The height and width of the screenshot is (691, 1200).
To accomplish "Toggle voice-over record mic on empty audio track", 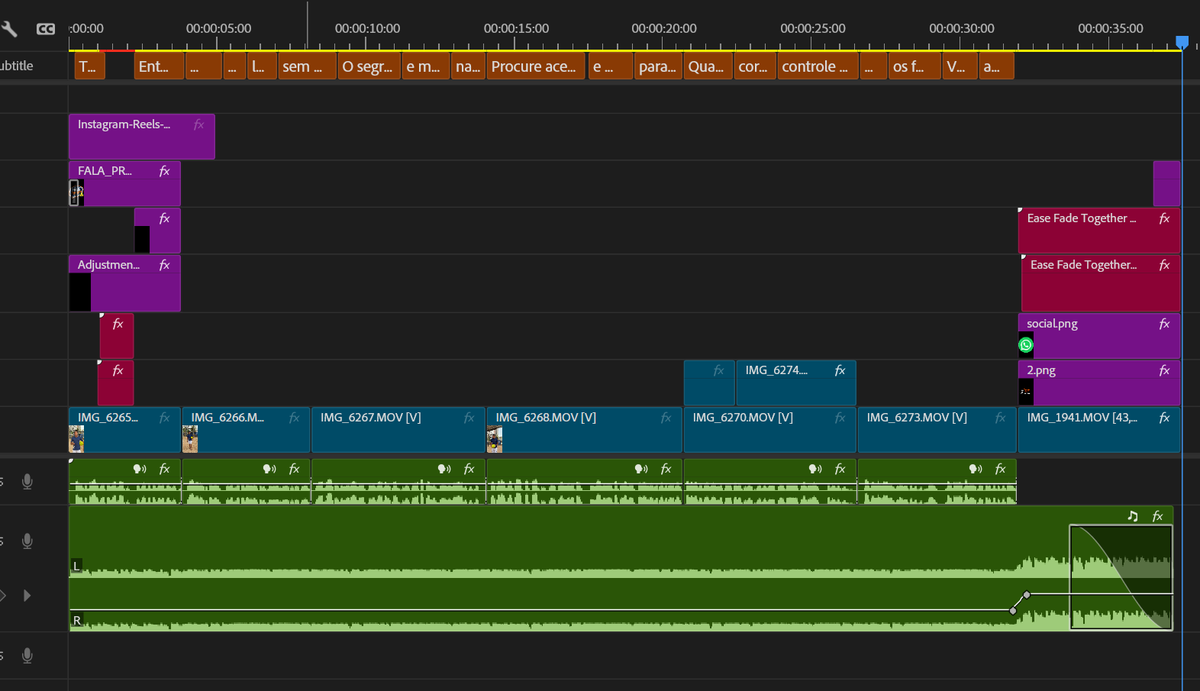I will click(x=27, y=656).
